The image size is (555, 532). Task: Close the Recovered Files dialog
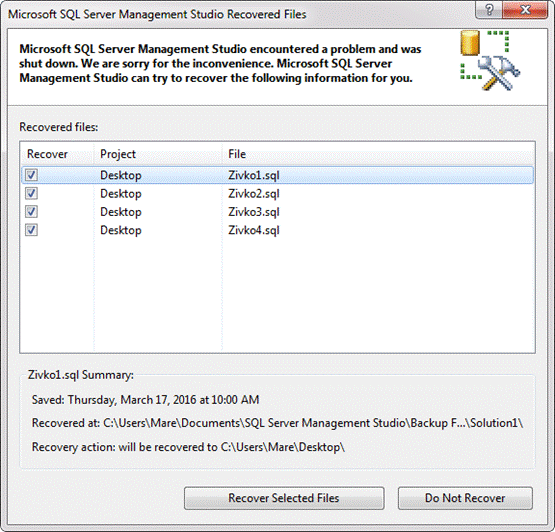pos(525,10)
